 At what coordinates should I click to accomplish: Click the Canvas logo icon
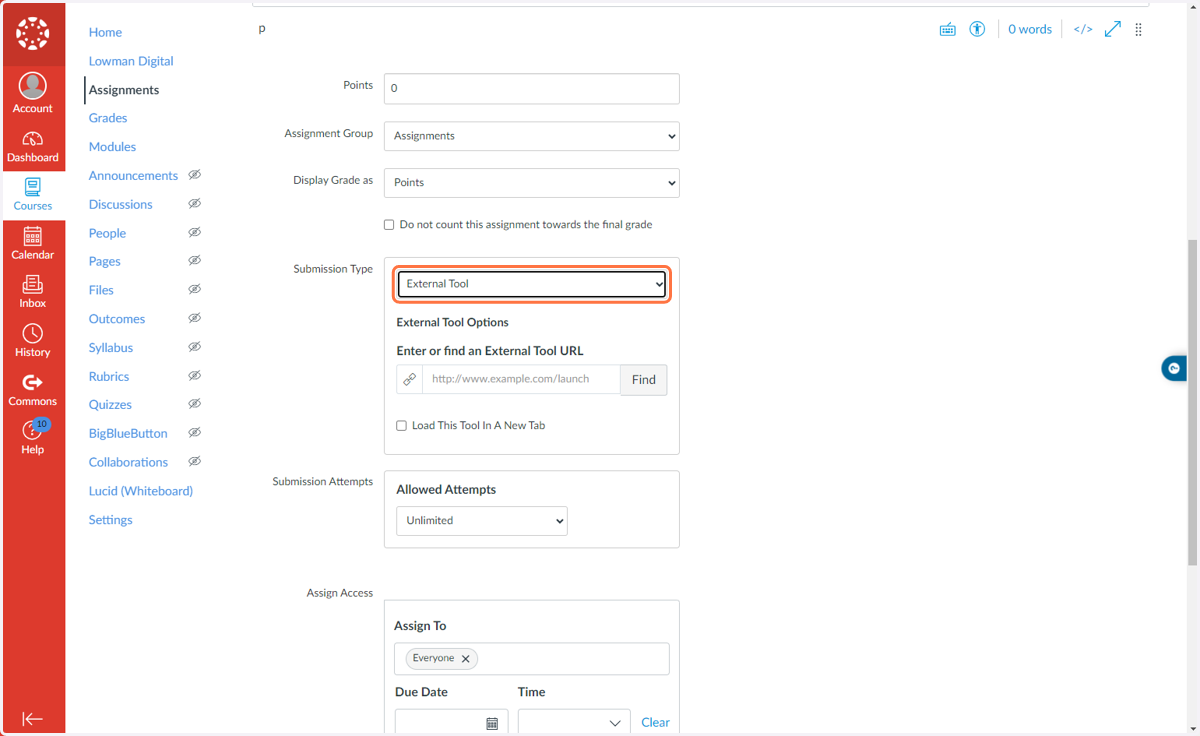pyautogui.click(x=32, y=33)
